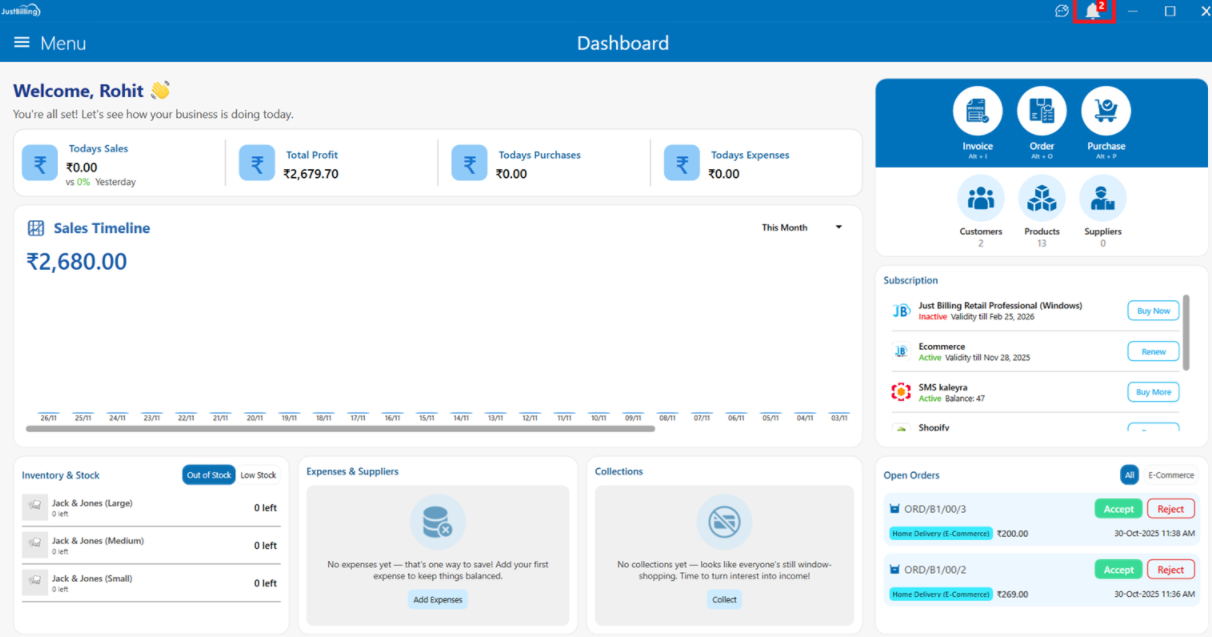Open the Suppliers icon

point(1102,198)
